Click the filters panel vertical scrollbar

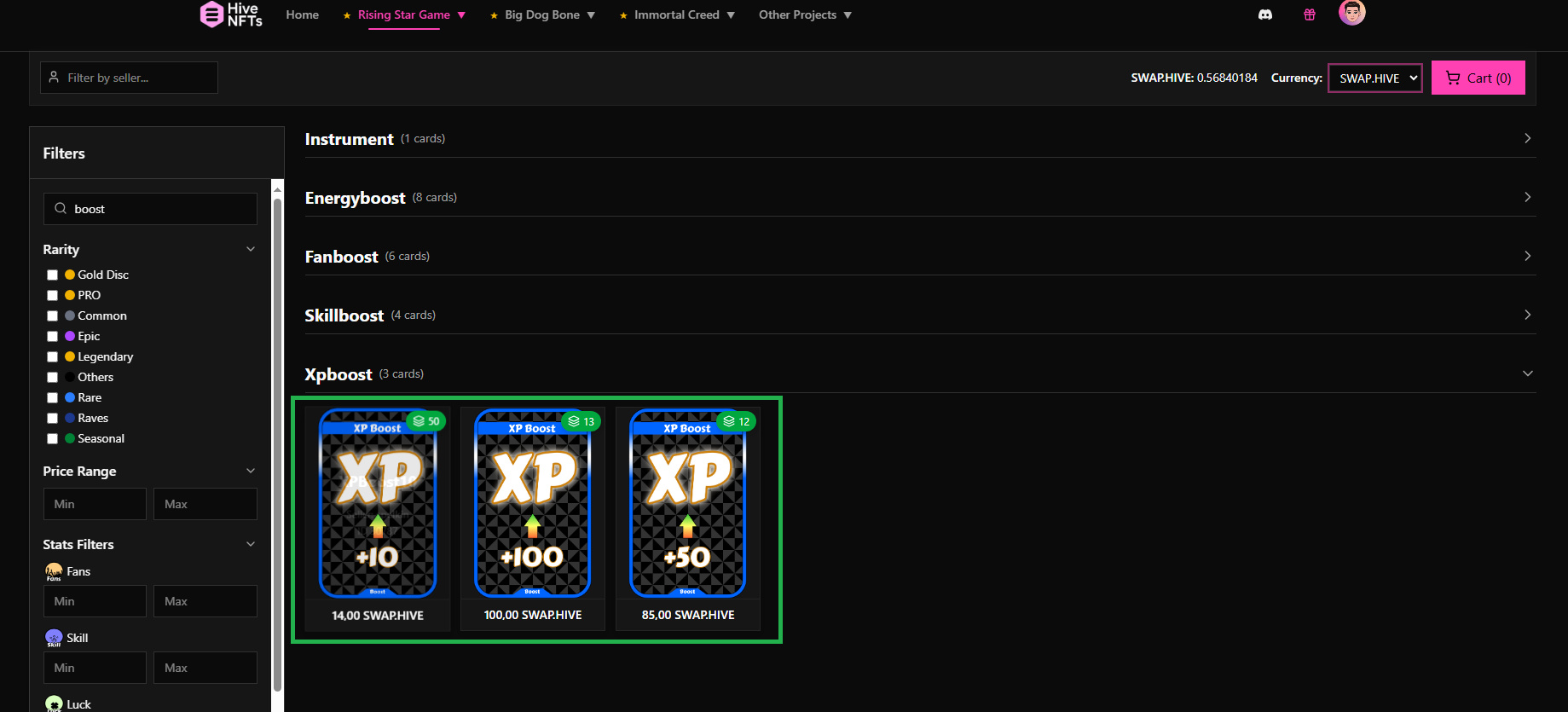pyautogui.click(x=277, y=443)
